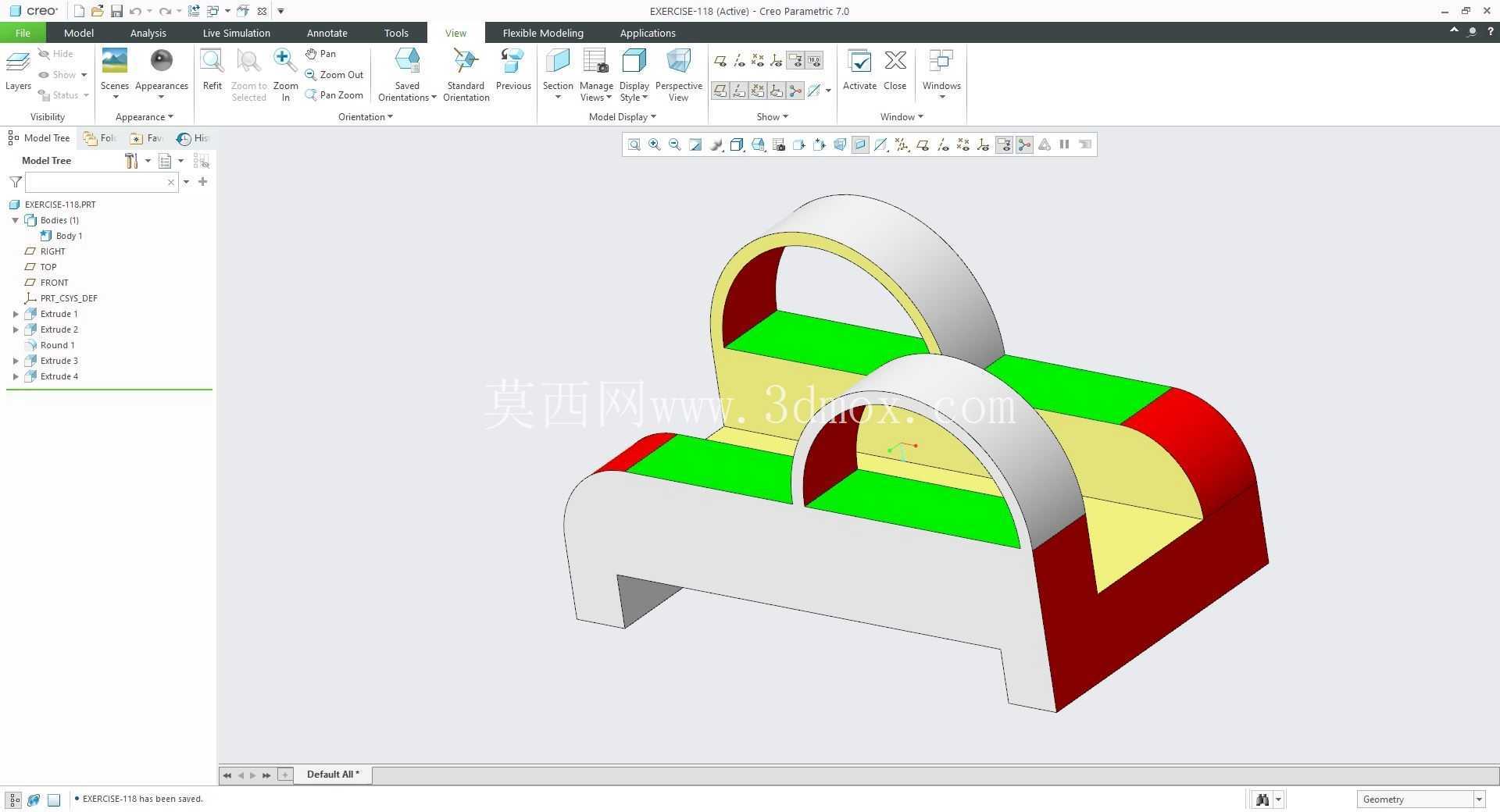Viewport: 1500px width, 812px height.
Task: Open the Layers icon in Visibility group
Action: click(18, 70)
